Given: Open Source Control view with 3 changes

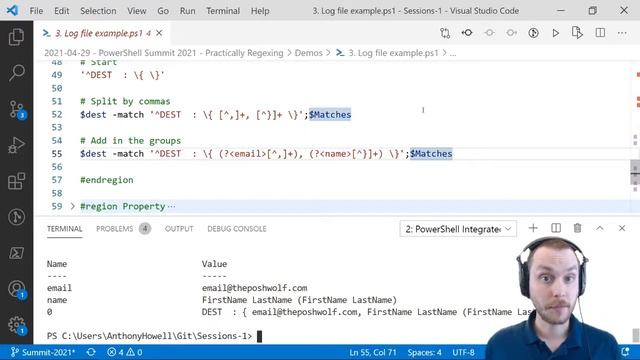Looking at the screenshot, I should (16, 109).
